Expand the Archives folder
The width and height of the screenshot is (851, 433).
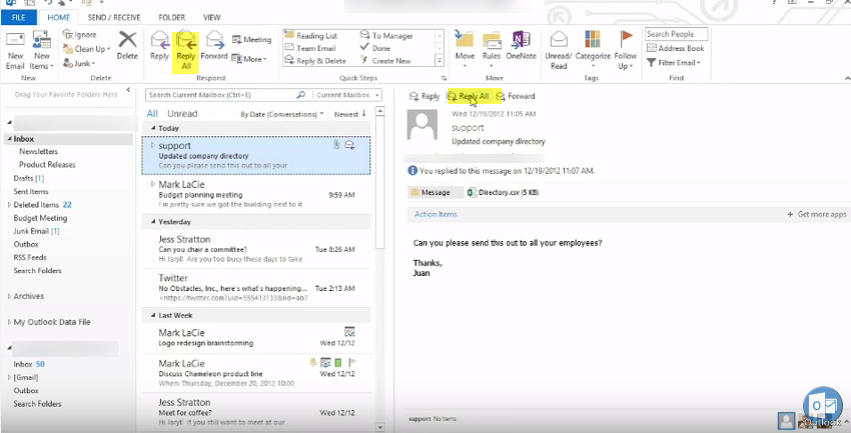coord(9,296)
